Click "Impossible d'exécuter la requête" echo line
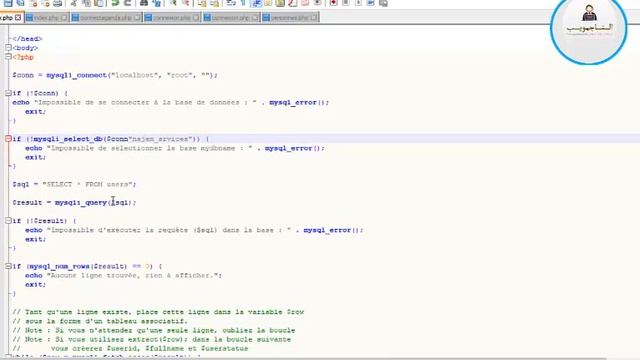Viewport: 640px width, 360px height. pos(194,230)
